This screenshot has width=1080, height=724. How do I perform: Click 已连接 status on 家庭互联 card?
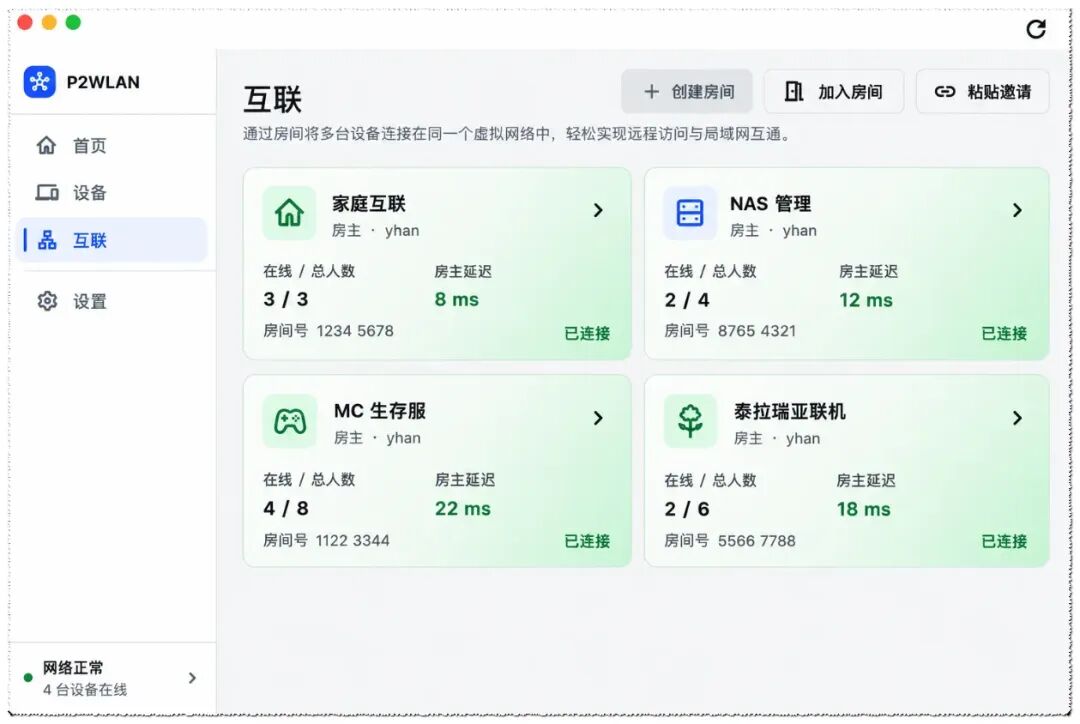pos(587,333)
